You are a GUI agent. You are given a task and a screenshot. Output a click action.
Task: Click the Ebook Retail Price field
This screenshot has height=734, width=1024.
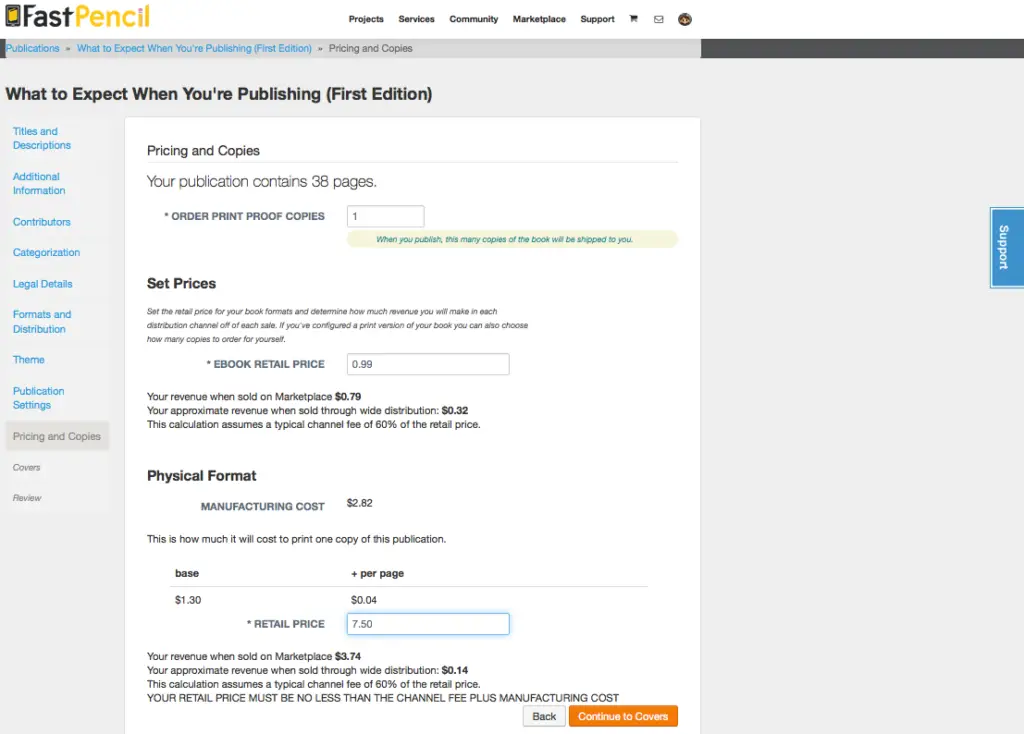pyautogui.click(x=428, y=364)
